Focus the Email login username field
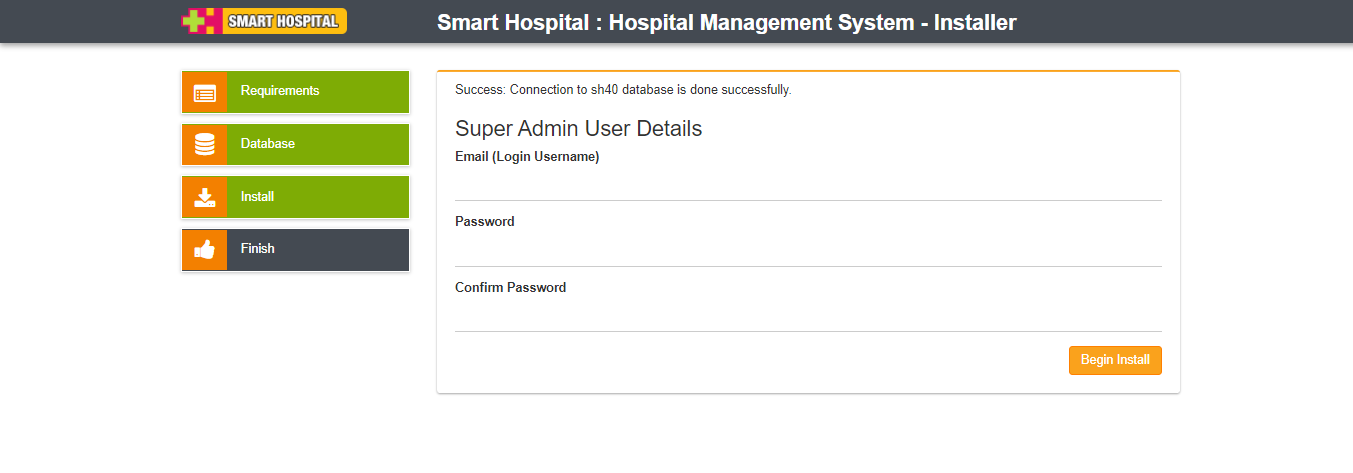1353x473 pixels. click(808, 185)
